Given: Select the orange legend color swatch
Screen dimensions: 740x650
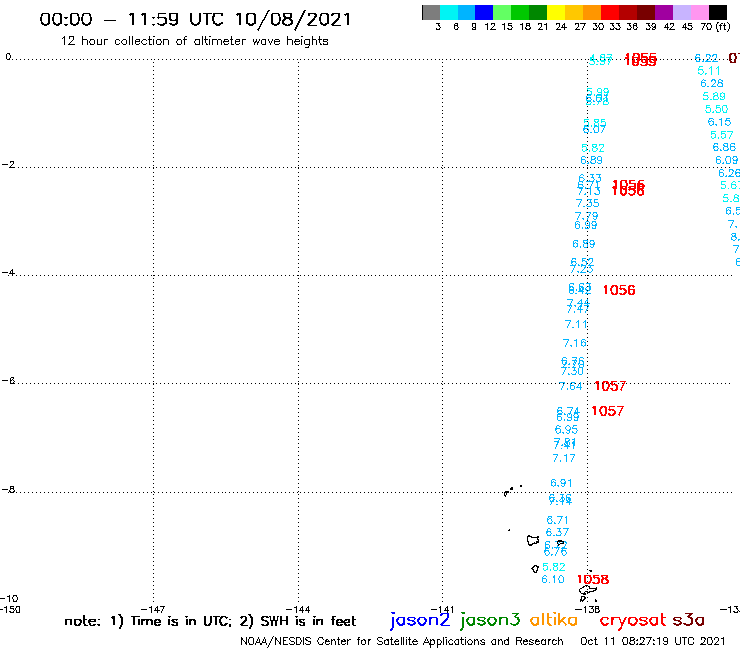Looking at the screenshot, I should tap(592, 12).
